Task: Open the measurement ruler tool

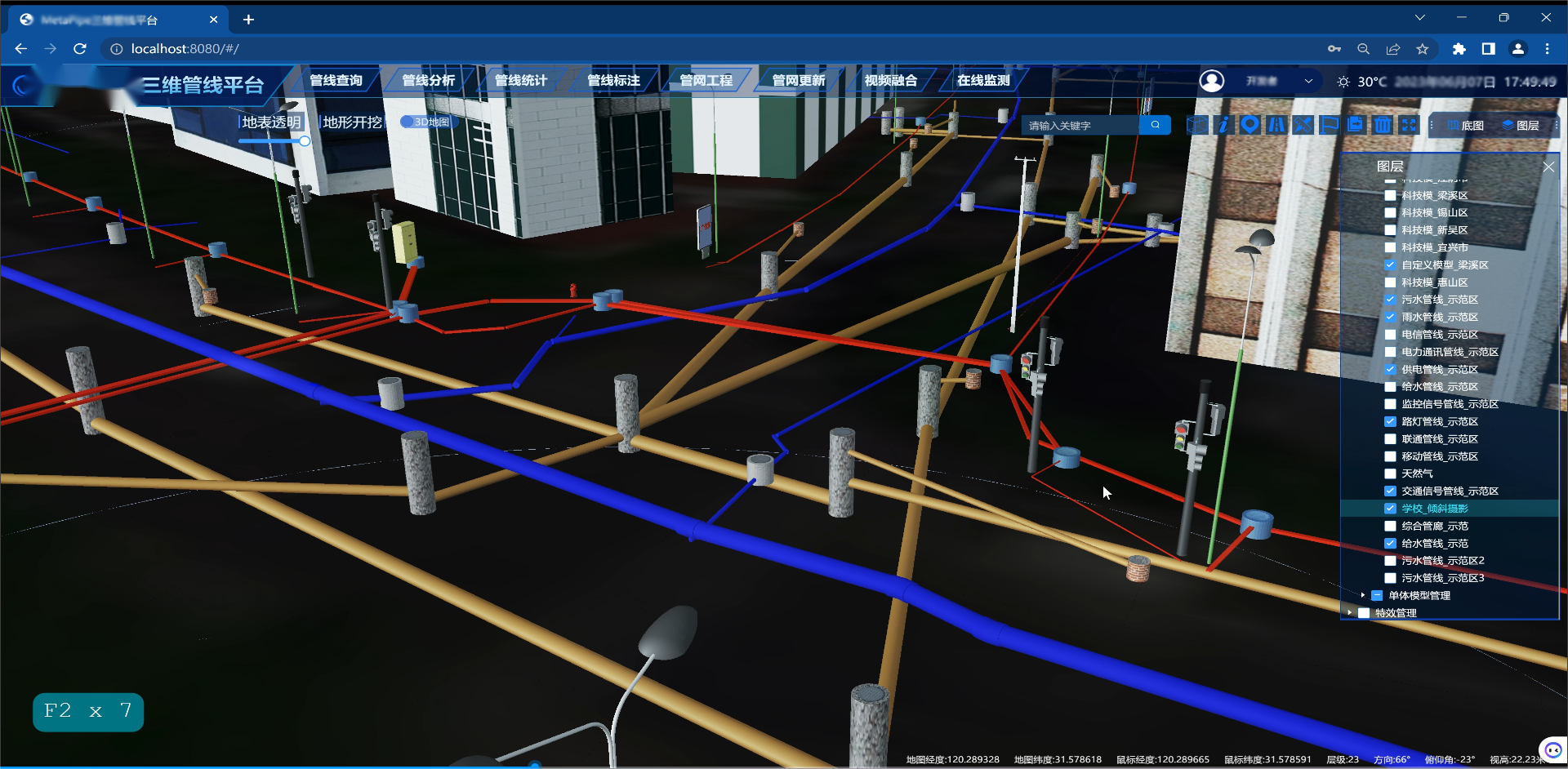Action: pyautogui.click(x=1303, y=125)
